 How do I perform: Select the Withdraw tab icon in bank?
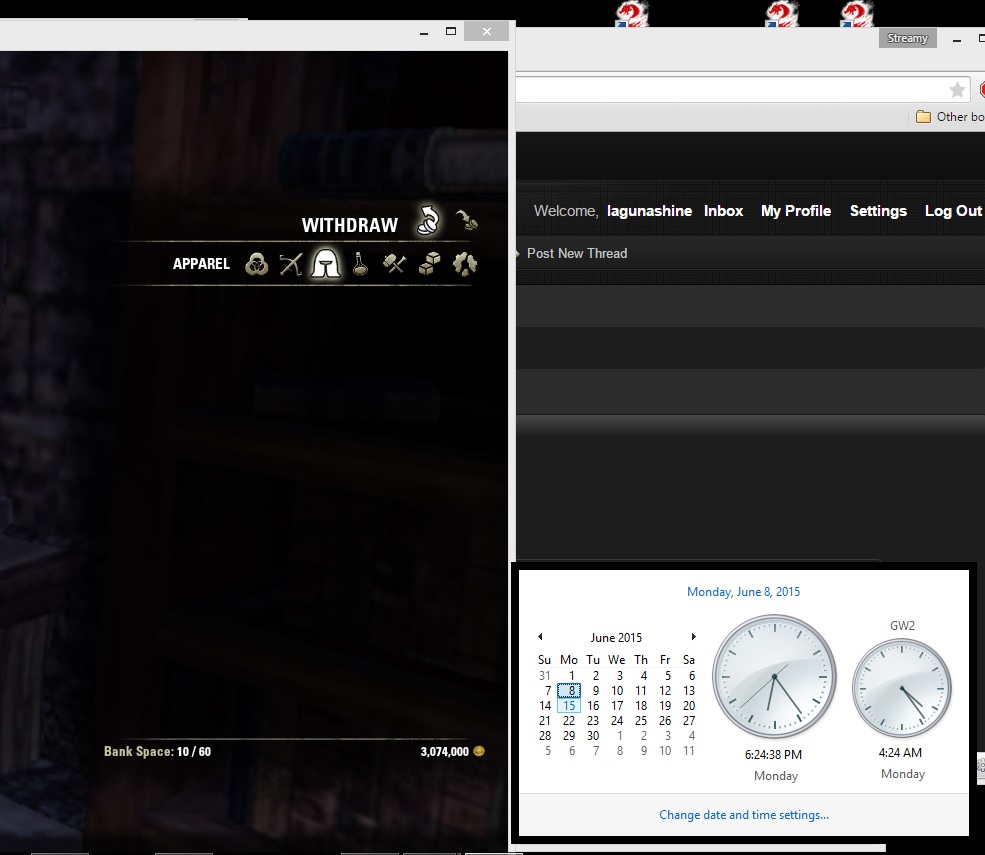point(428,221)
